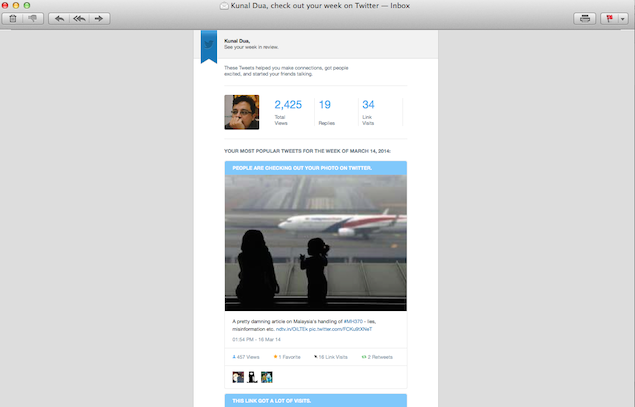Viewport: 635px width, 407px height.
Task: Minimize the mail window with the yellow button
Action: (16, 5)
